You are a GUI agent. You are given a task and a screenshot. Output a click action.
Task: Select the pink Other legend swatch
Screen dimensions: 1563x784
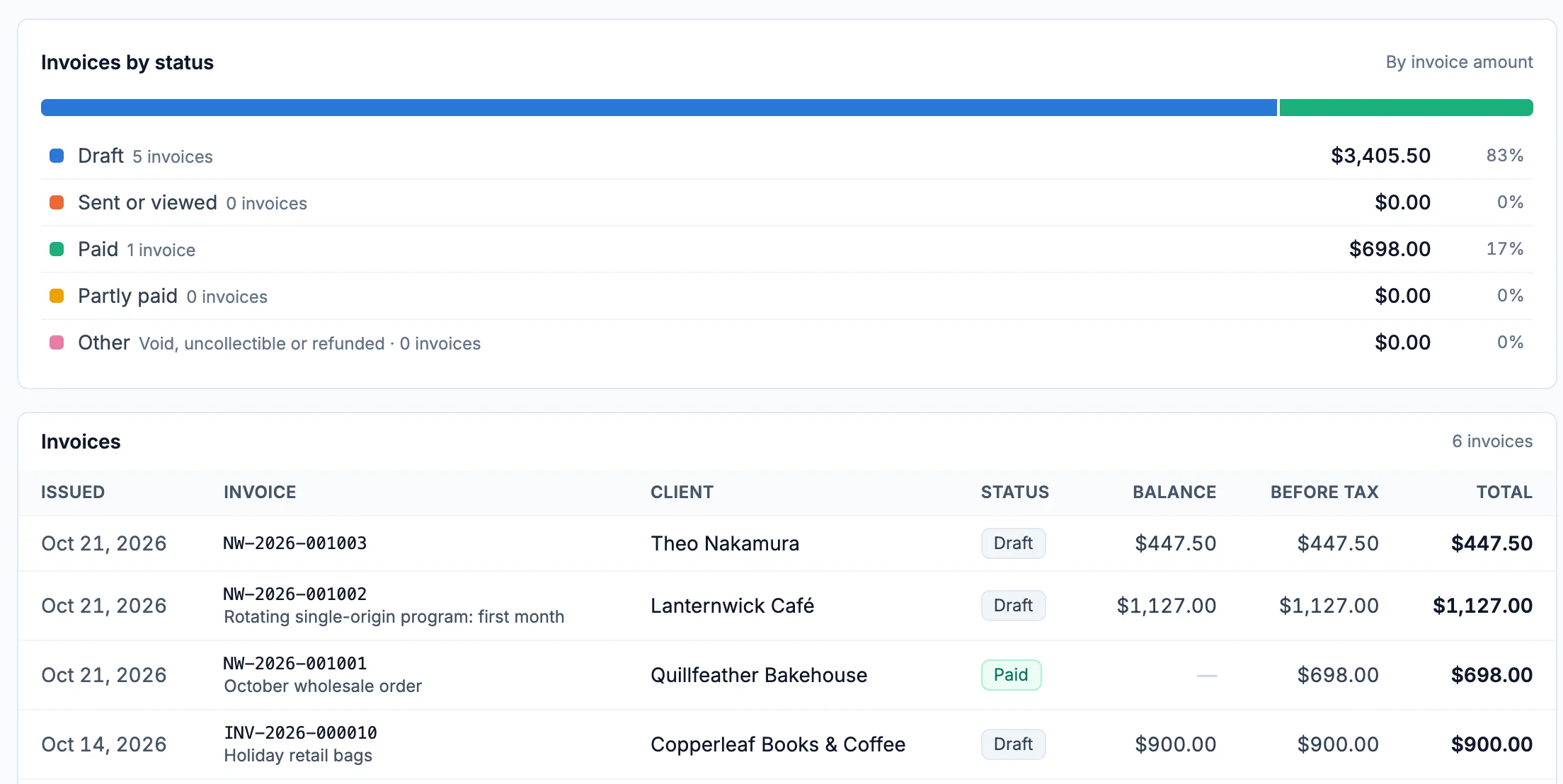(x=57, y=342)
